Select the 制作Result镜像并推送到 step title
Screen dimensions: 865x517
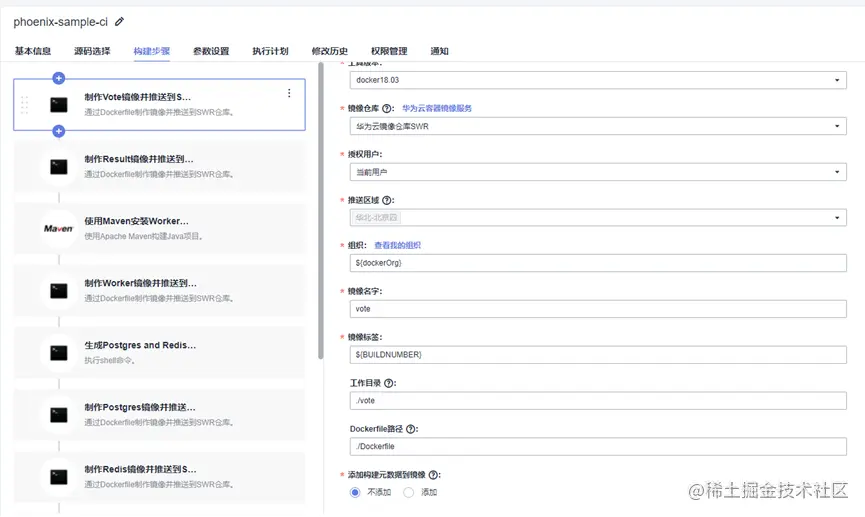[139, 159]
